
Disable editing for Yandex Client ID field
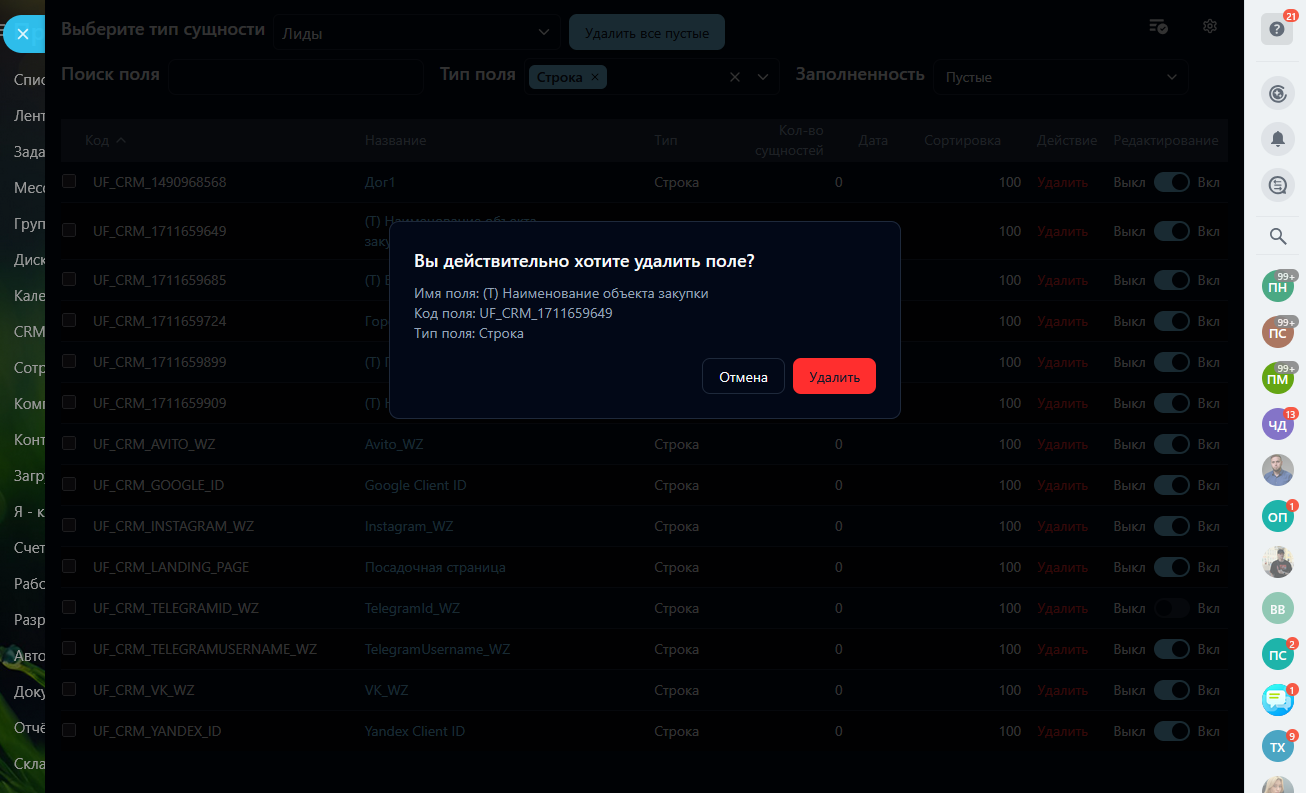click(x=1171, y=731)
